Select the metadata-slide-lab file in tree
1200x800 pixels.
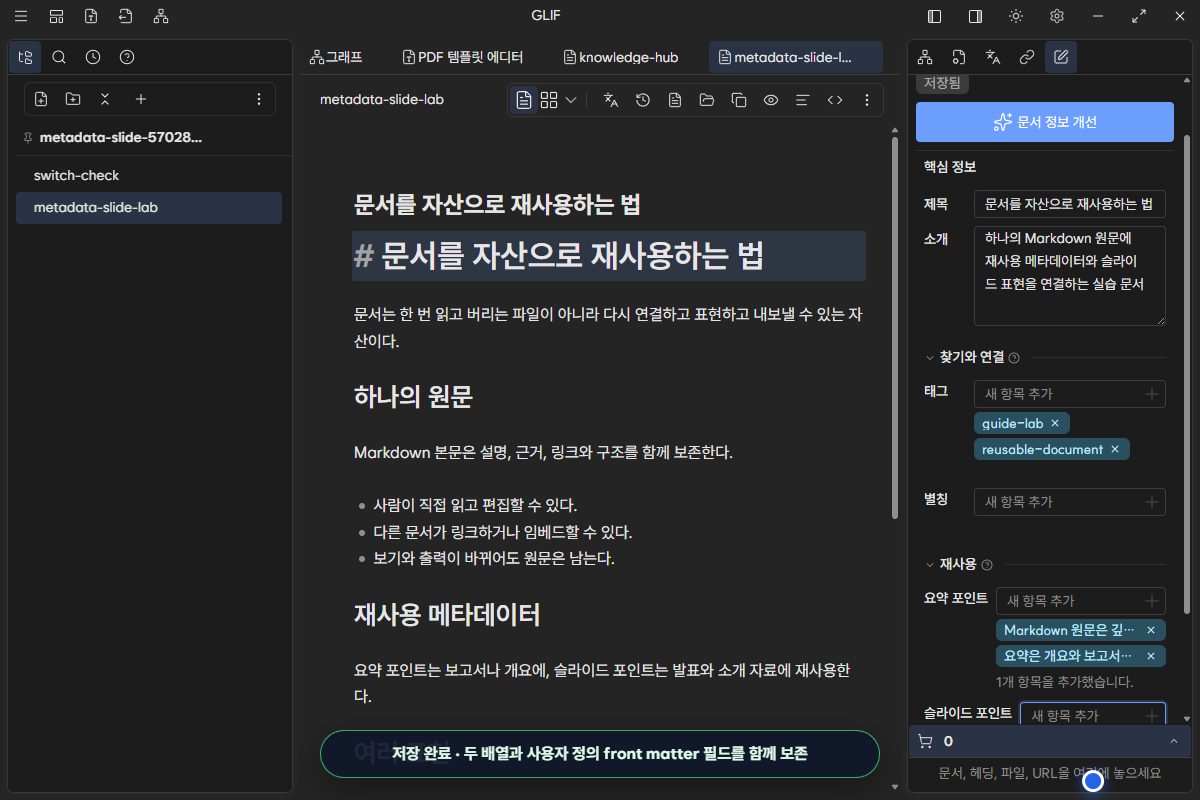pyautogui.click(x=149, y=208)
